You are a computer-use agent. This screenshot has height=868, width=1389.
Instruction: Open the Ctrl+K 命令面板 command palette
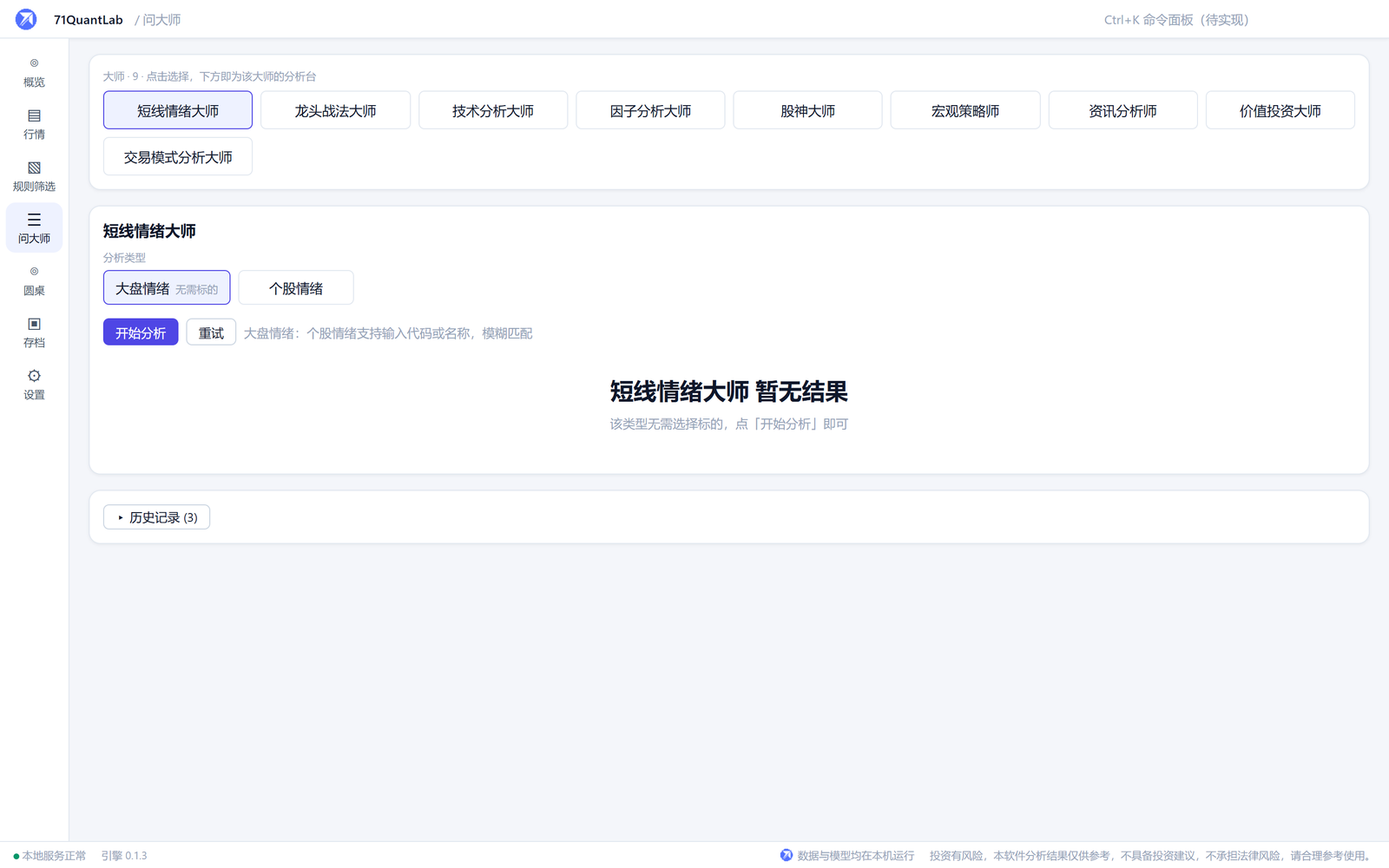click(1176, 19)
